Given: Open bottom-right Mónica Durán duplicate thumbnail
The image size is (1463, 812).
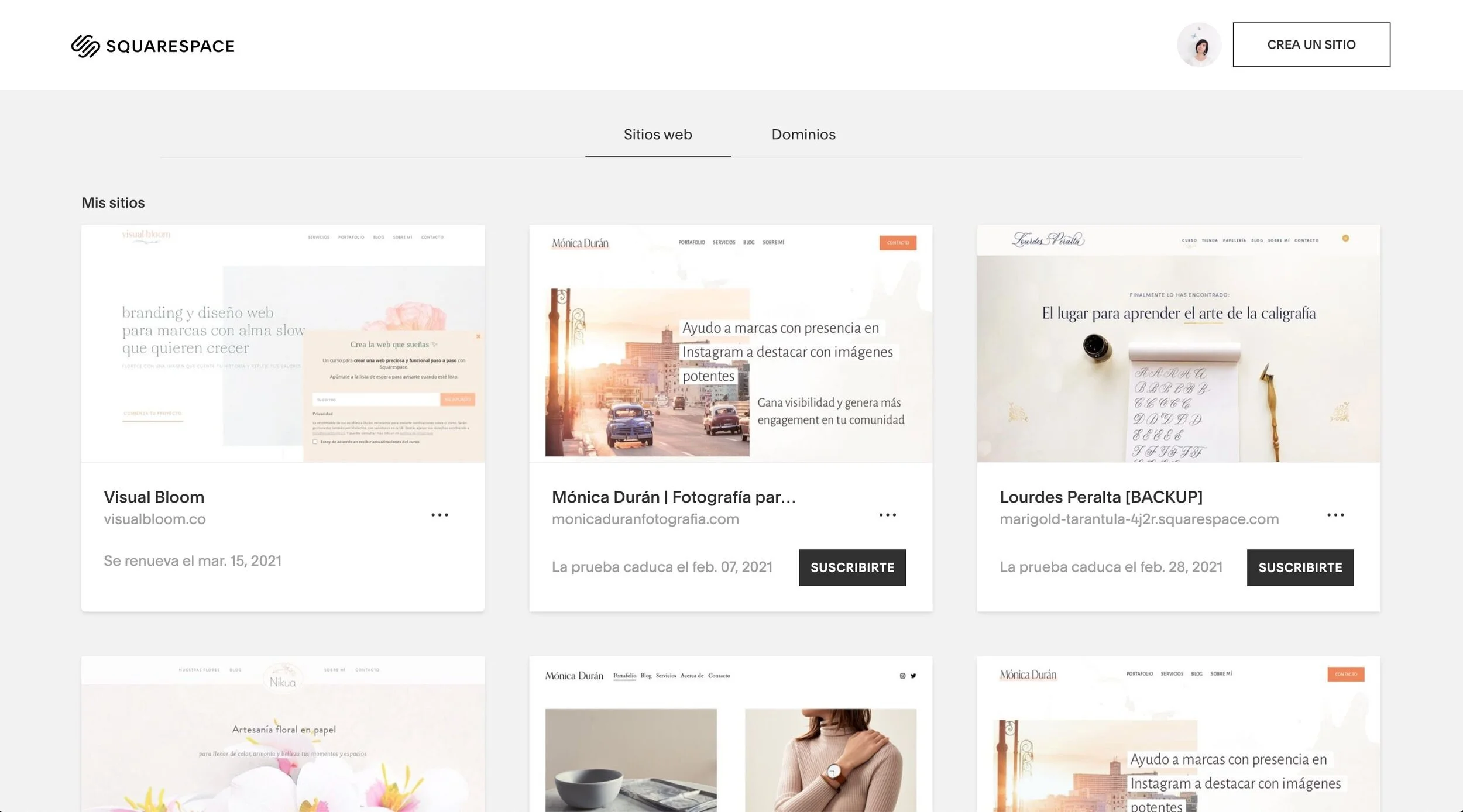Looking at the screenshot, I should (1178, 734).
